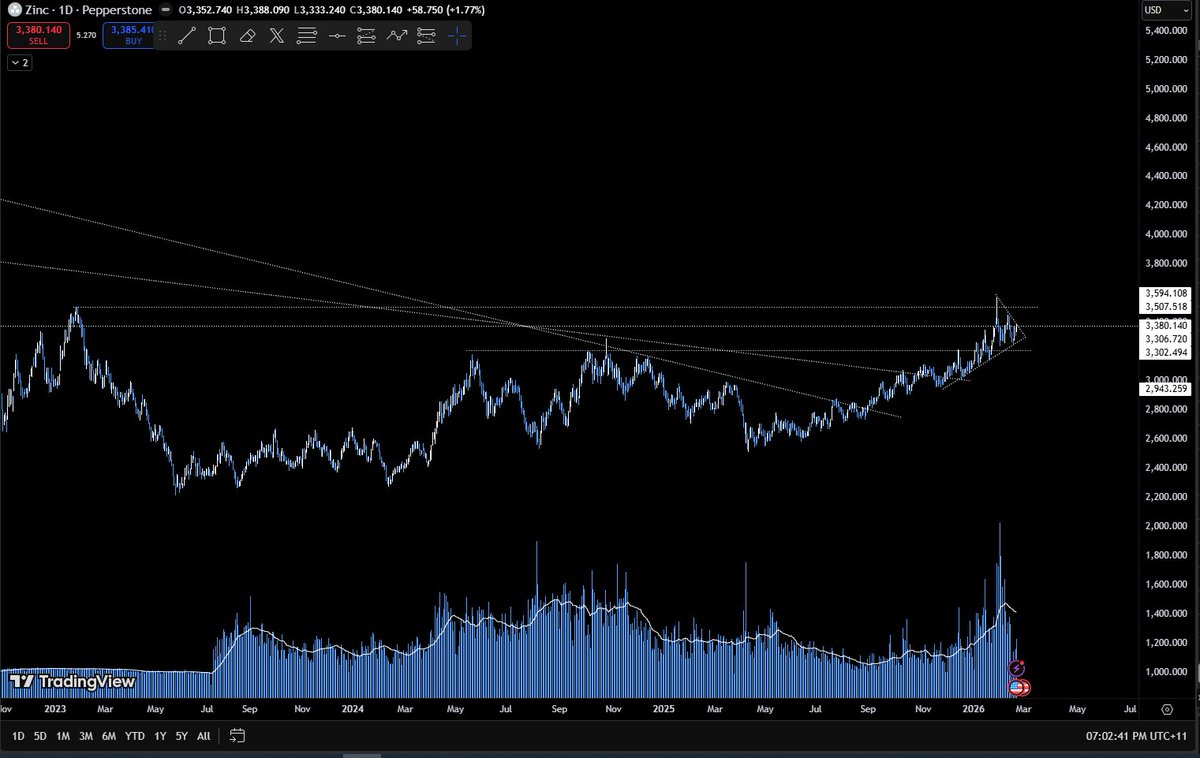
Task: Select the 1Y time range
Action: pyautogui.click(x=160, y=736)
